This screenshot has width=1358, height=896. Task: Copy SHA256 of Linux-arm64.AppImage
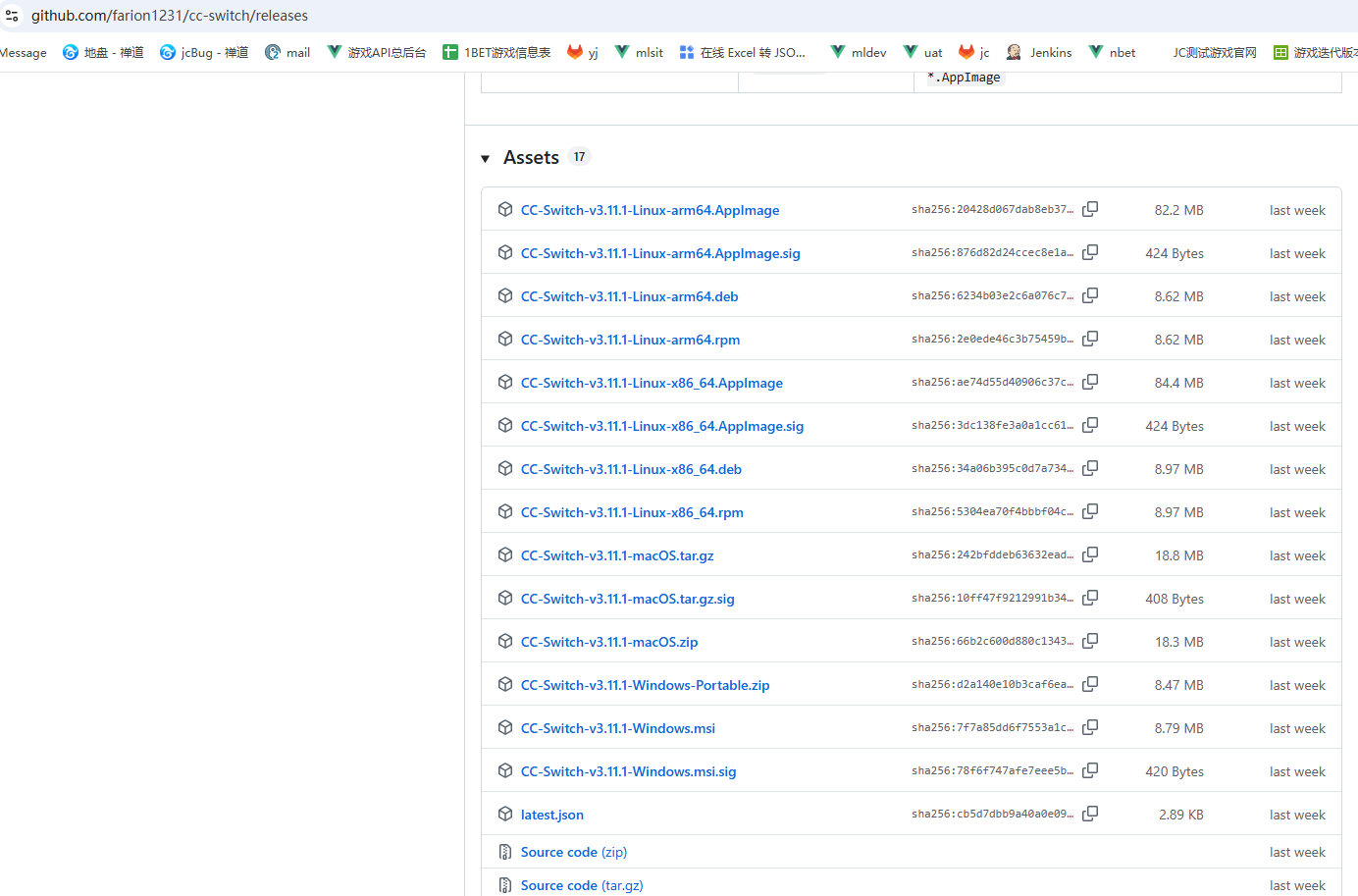click(x=1090, y=209)
